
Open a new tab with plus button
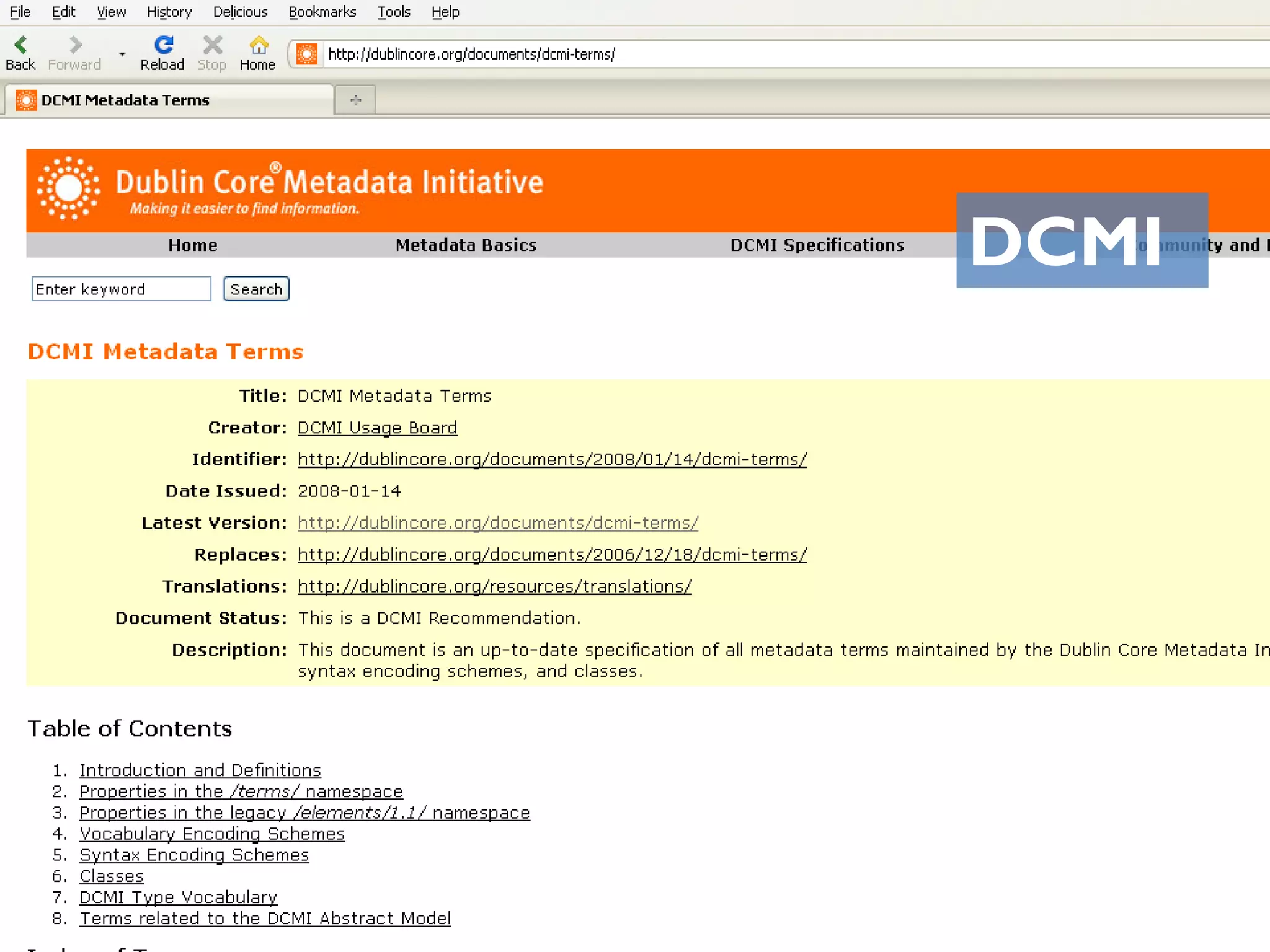(x=355, y=100)
